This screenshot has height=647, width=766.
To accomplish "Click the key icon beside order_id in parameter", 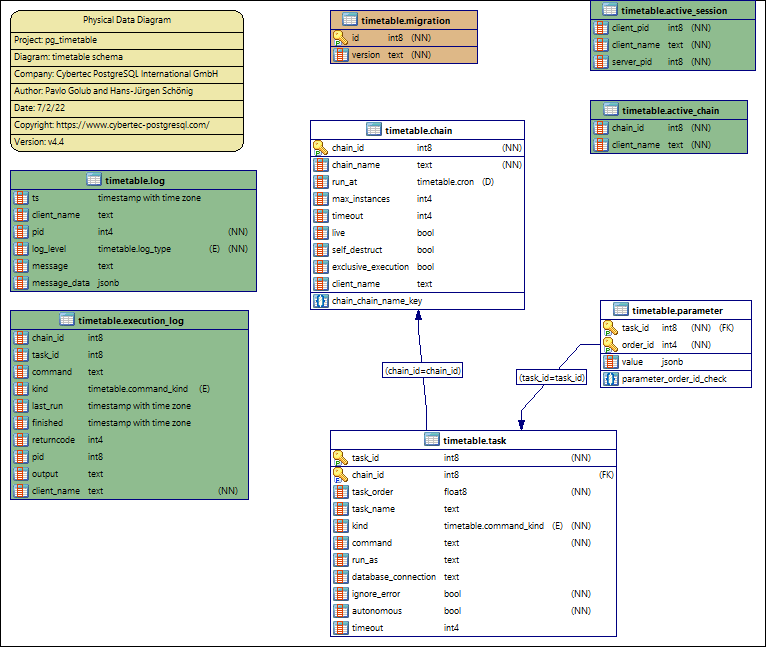I will pyautogui.click(x=610, y=345).
